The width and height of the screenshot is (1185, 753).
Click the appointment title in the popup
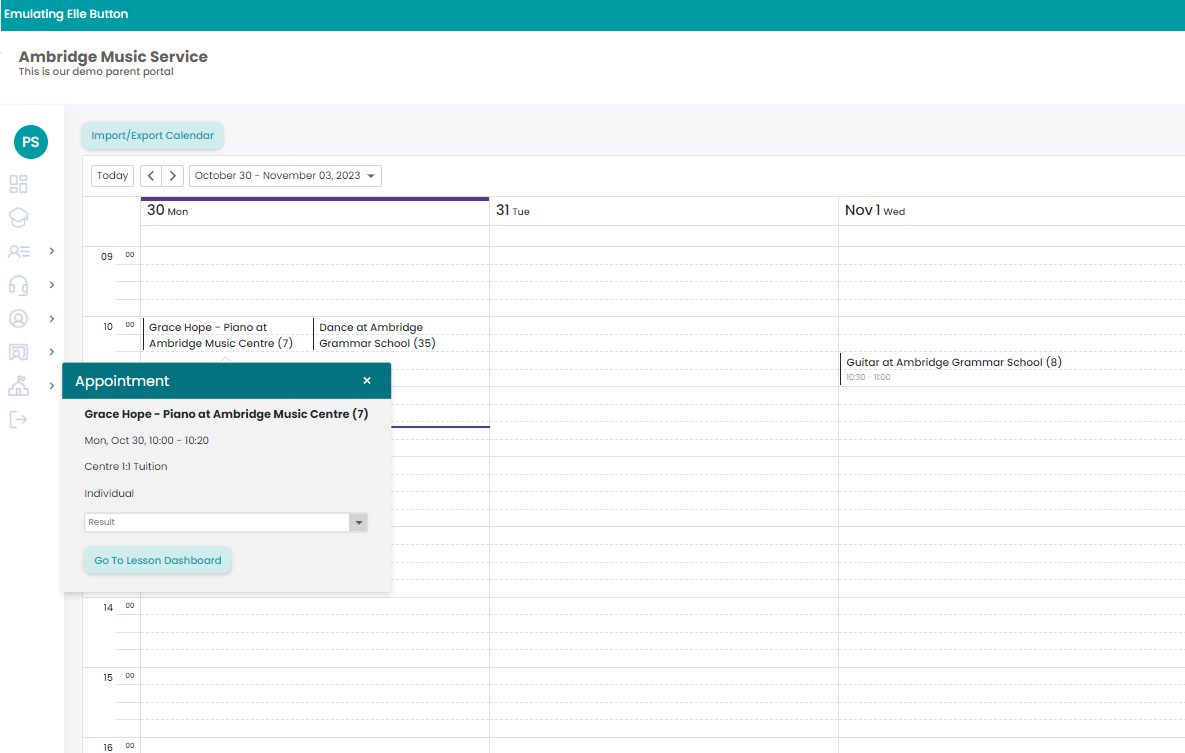226,414
